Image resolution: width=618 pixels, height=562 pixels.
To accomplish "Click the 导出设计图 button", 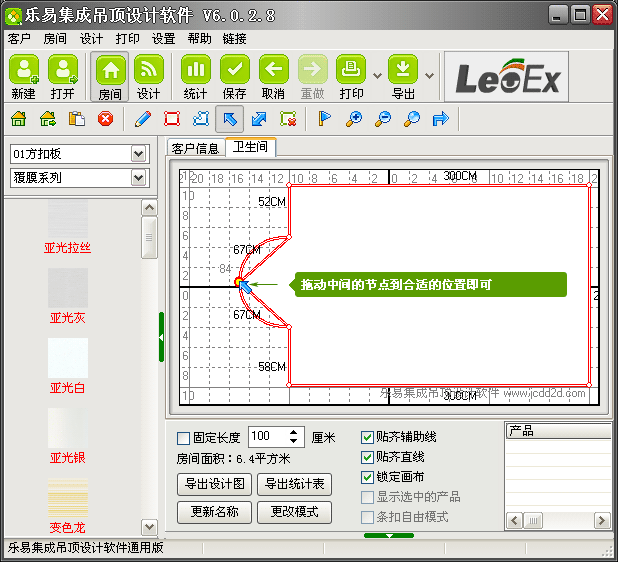I will tap(214, 485).
